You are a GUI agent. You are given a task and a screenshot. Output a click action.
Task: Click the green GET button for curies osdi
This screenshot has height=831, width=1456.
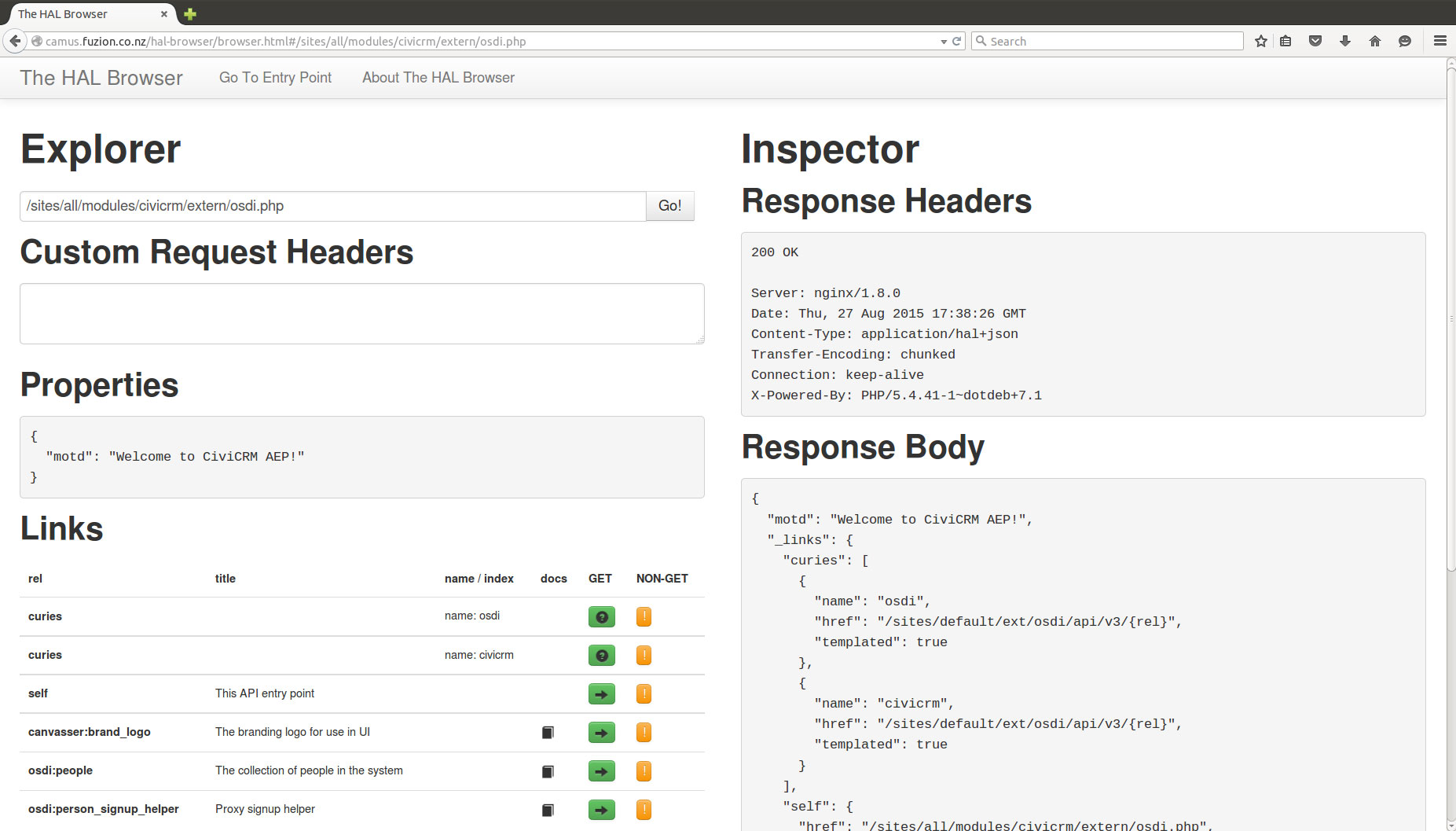click(x=601, y=617)
